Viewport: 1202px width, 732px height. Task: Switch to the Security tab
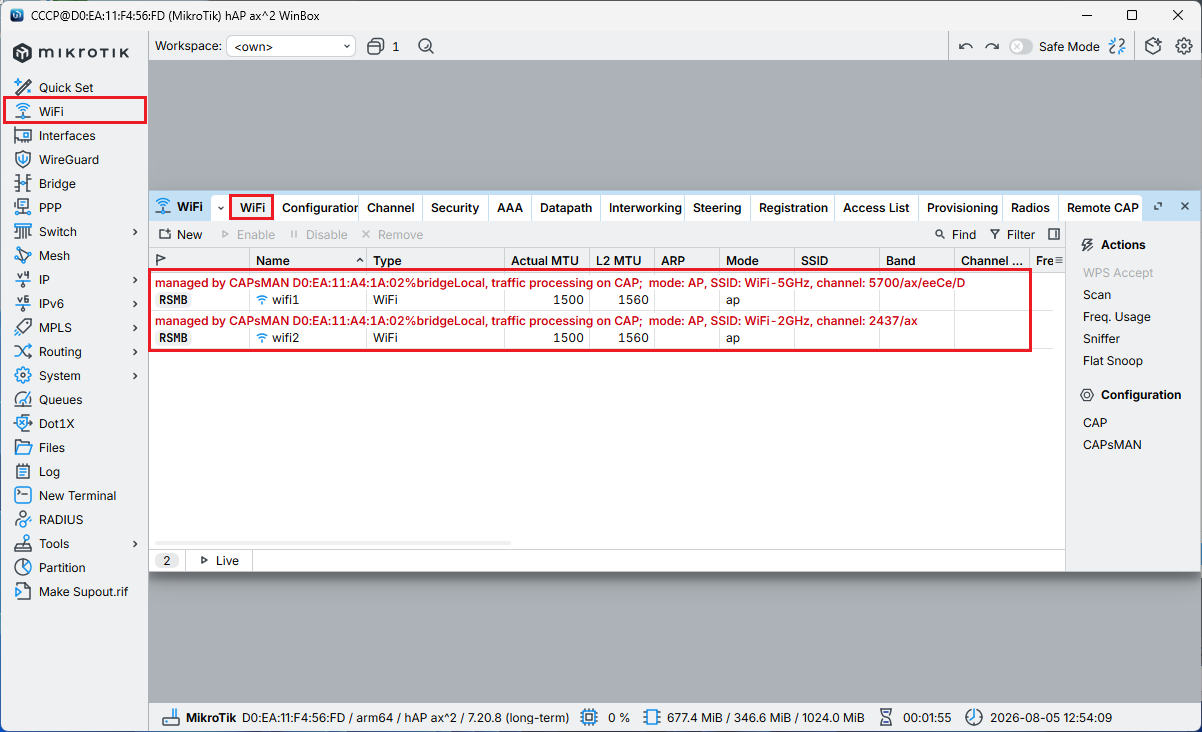455,207
